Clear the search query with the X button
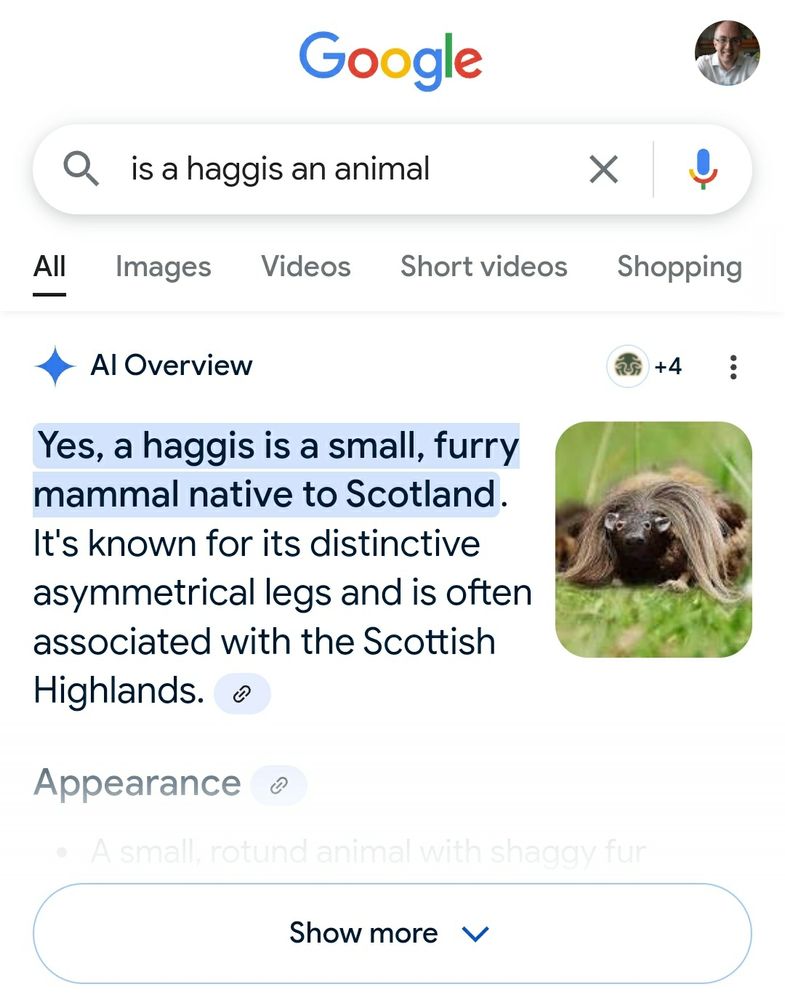 click(603, 169)
